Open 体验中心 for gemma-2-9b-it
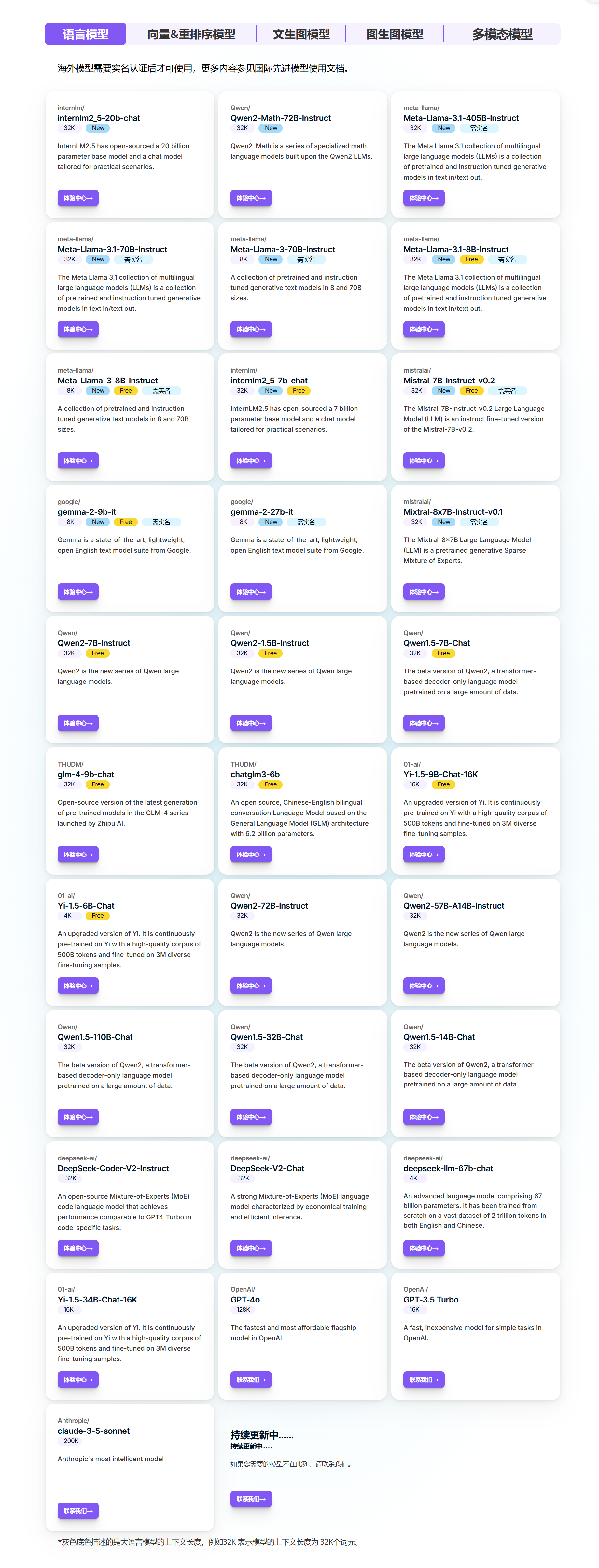This screenshot has height=1568, width=599. (x=78, y=592)
